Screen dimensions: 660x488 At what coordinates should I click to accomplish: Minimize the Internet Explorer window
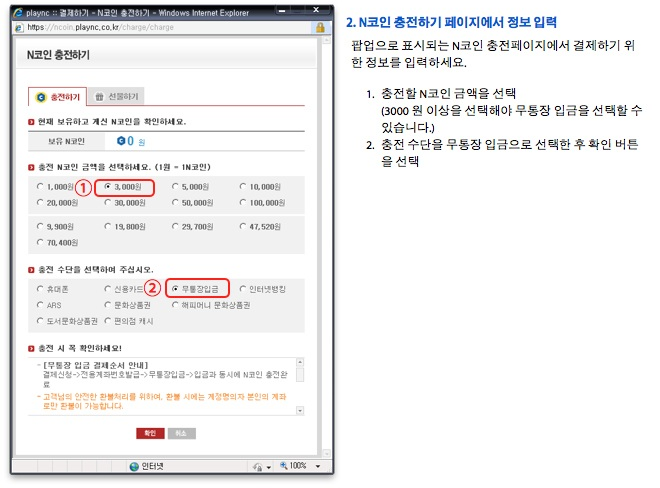click(282, 11)
